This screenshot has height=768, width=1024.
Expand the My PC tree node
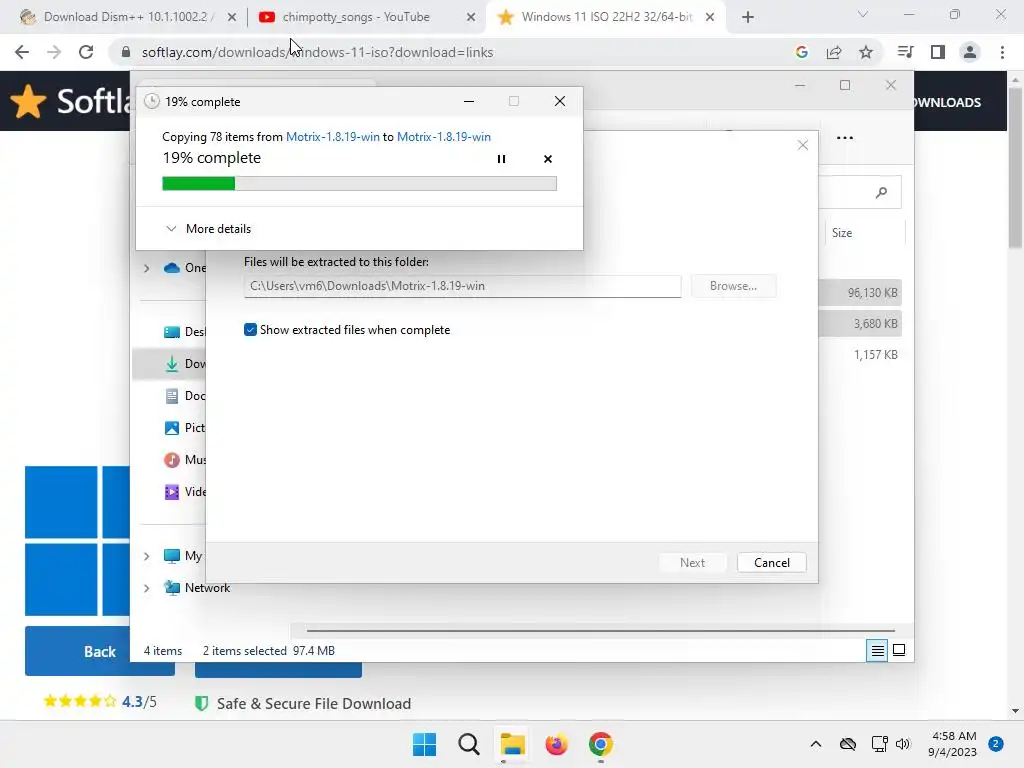click(x=146, y=556)
